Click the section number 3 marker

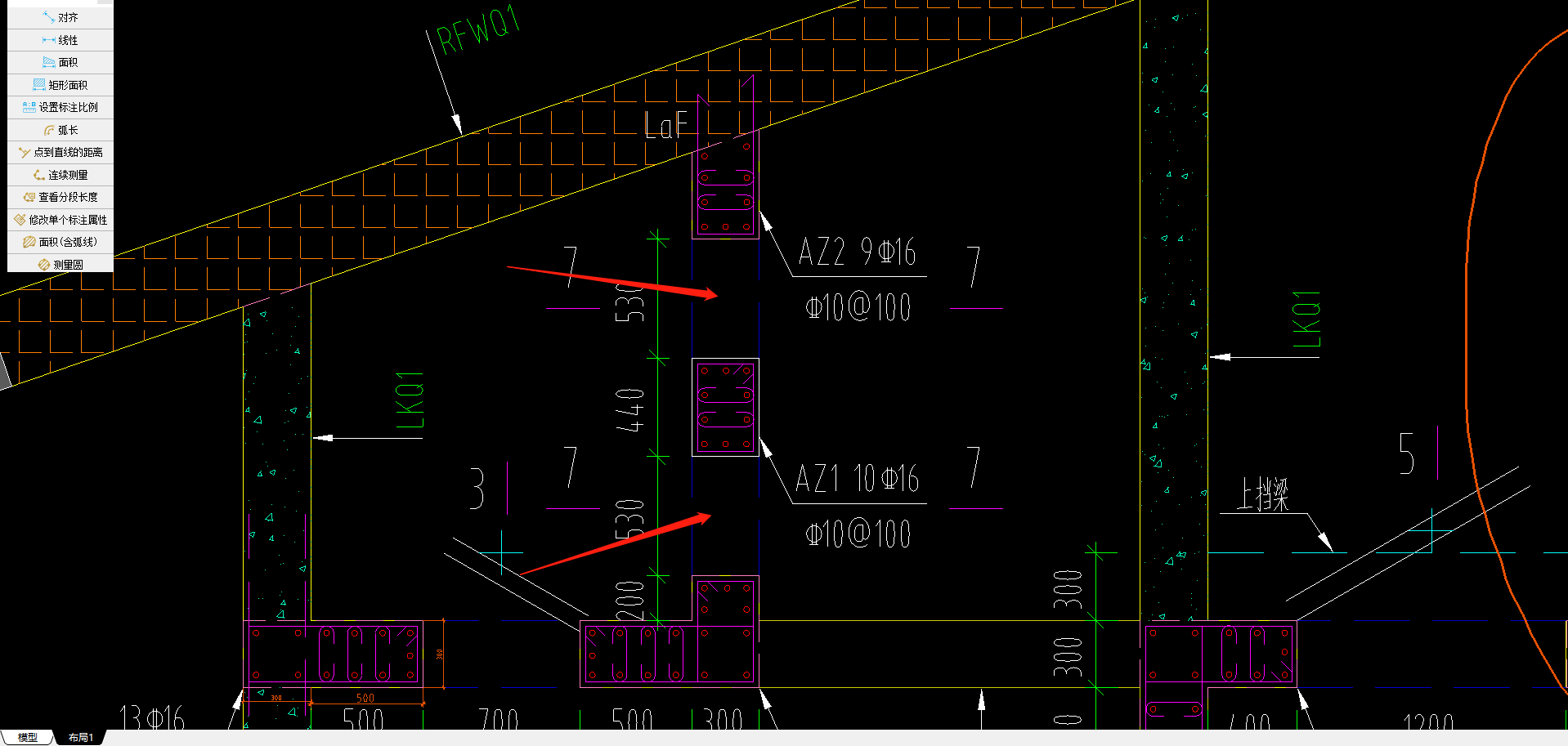point(477,488)
